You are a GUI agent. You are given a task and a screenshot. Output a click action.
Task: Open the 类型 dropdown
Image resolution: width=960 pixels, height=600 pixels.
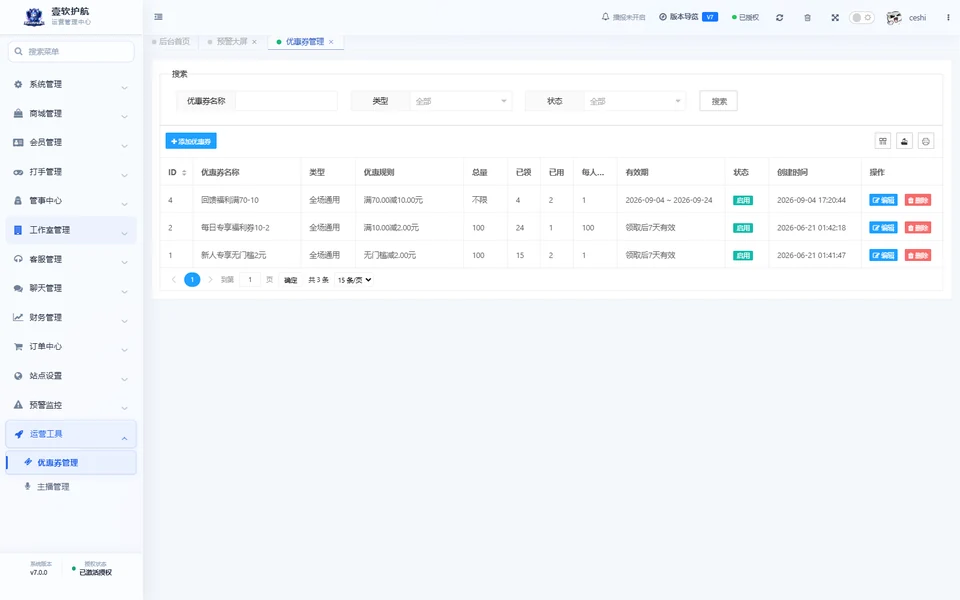tap(460, 101)
